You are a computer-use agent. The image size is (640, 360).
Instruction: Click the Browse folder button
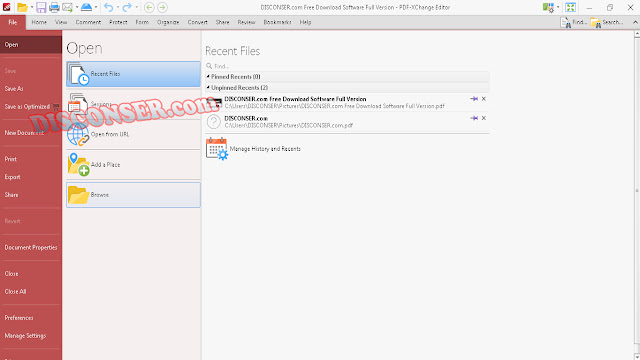pyautogui.click(x=133, y=195)
